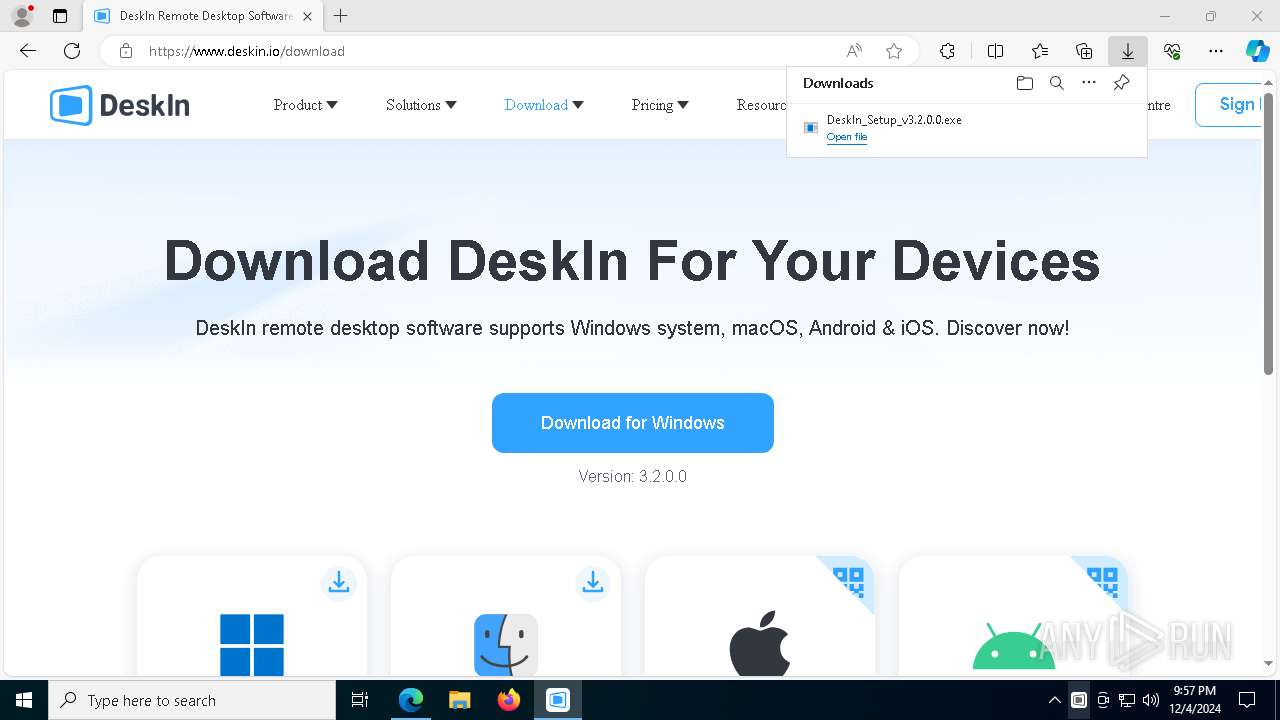1280x720 pixels.
Task: Click the macOS card download arrow icon
Action: click(x=593, y=582)
